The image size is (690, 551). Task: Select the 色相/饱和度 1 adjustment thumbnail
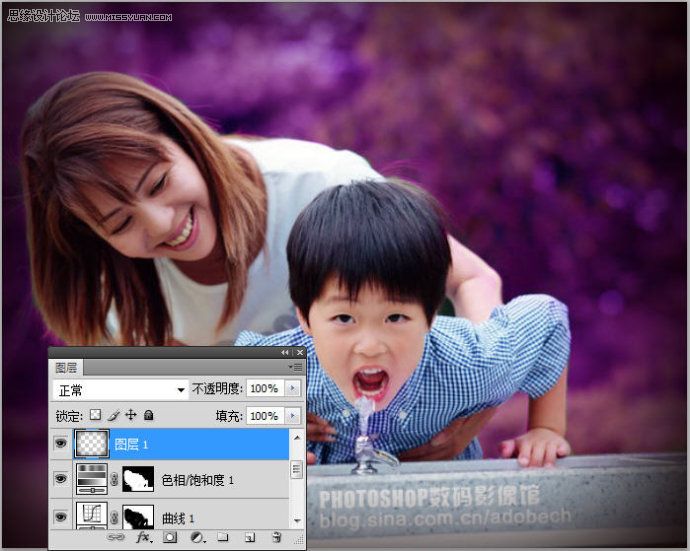point(92,479)
